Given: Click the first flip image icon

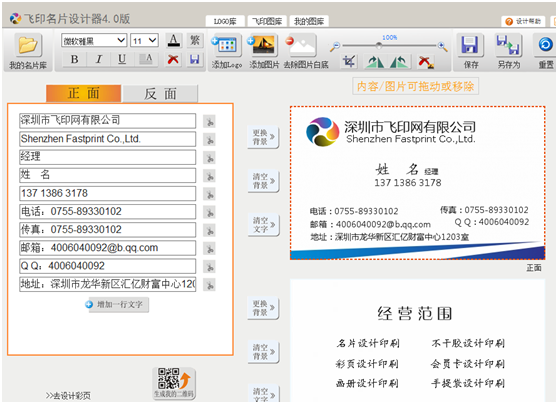Looking at the screenshot, I should coord(375,62).
